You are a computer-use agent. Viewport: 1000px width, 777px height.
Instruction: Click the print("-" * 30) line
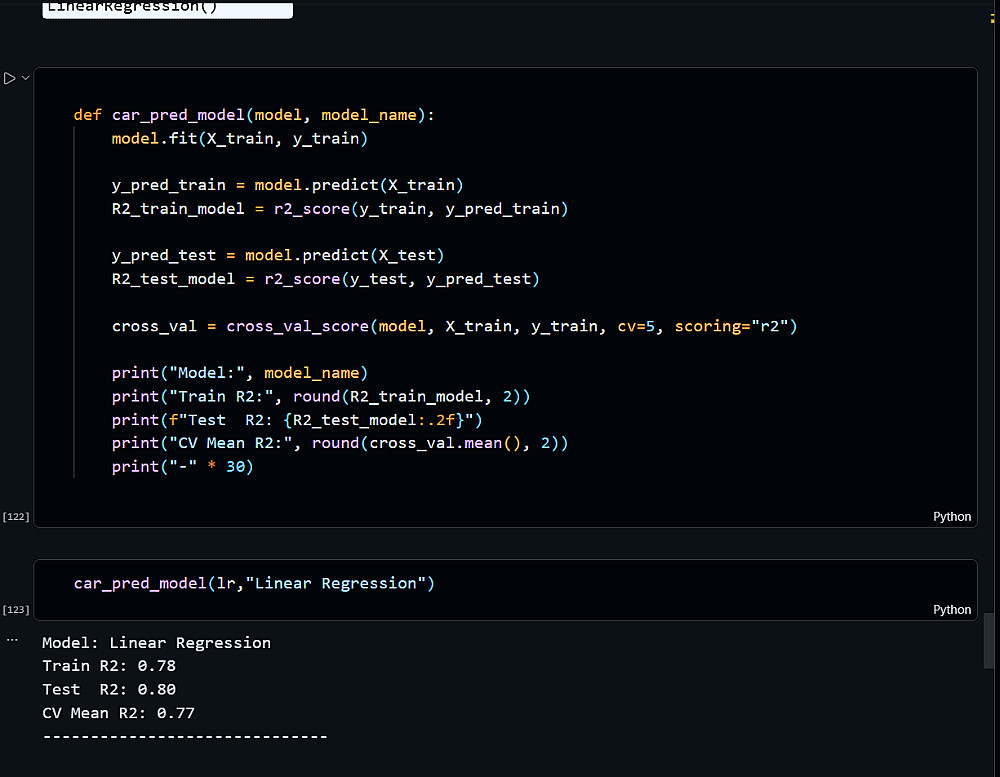click(x=182, y=467)
